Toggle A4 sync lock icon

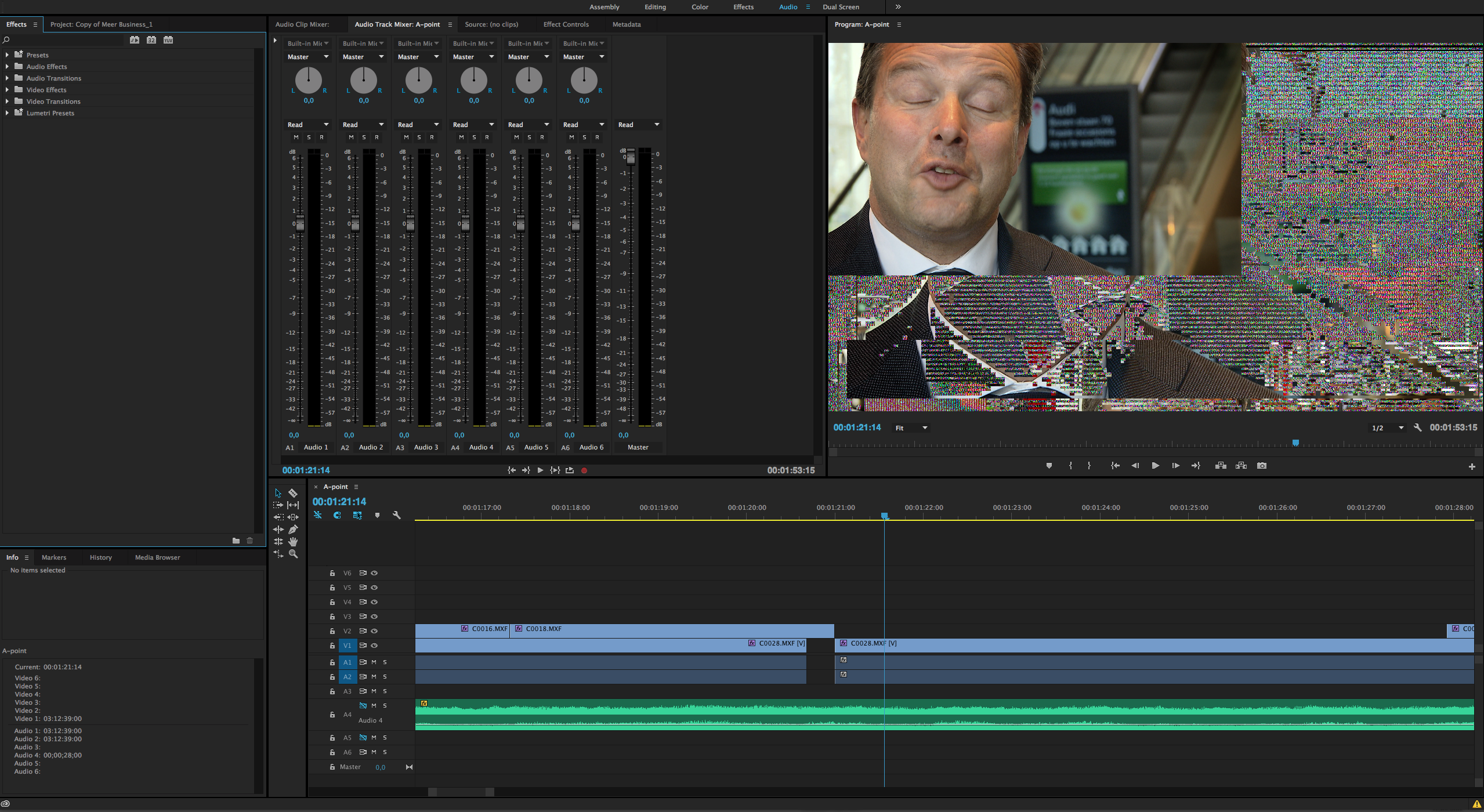click(x=363, y=706)
